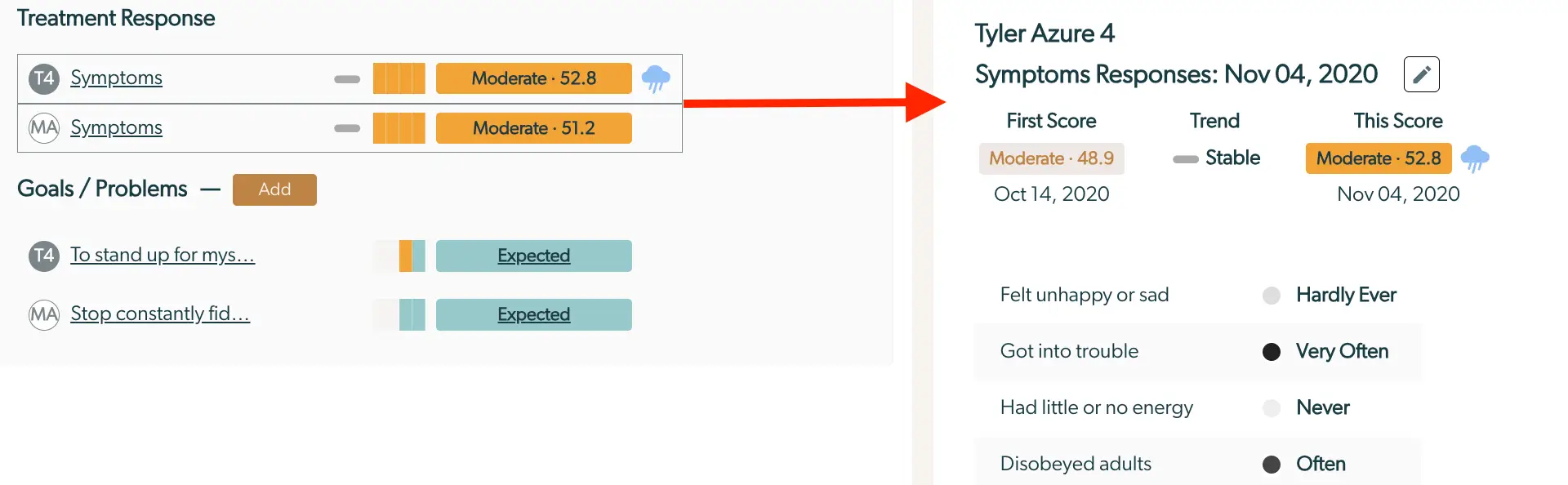Select the T4 avatar on the Symptoms row

pos(42,78)
